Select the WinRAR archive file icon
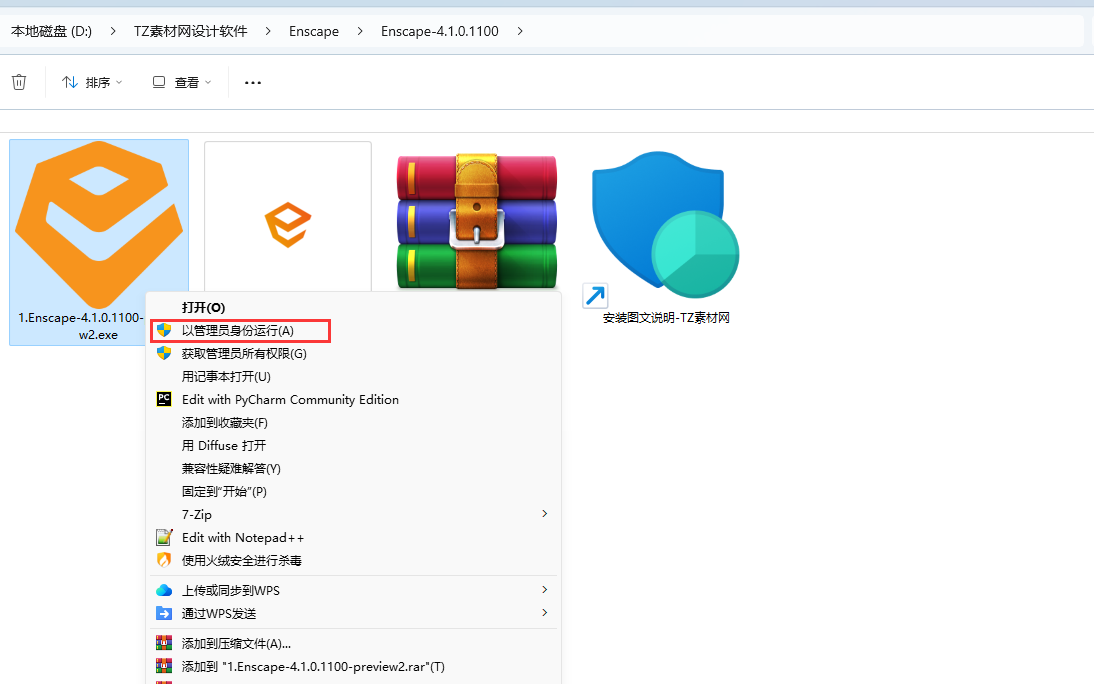Image resolution: width=1094 pixels, height=684 pixels. 477,222
